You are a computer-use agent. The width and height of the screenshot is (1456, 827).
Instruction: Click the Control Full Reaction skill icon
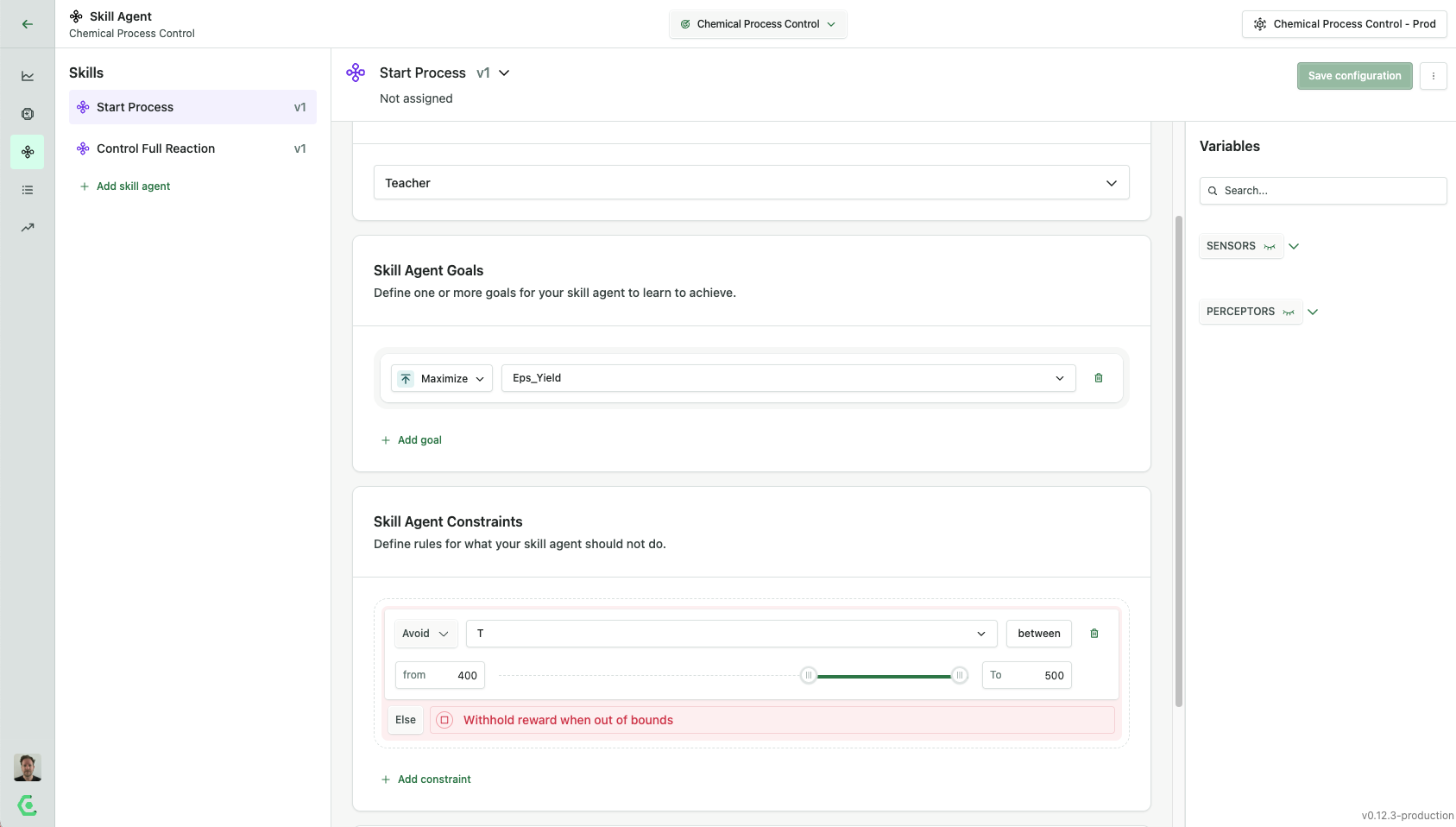83,148
